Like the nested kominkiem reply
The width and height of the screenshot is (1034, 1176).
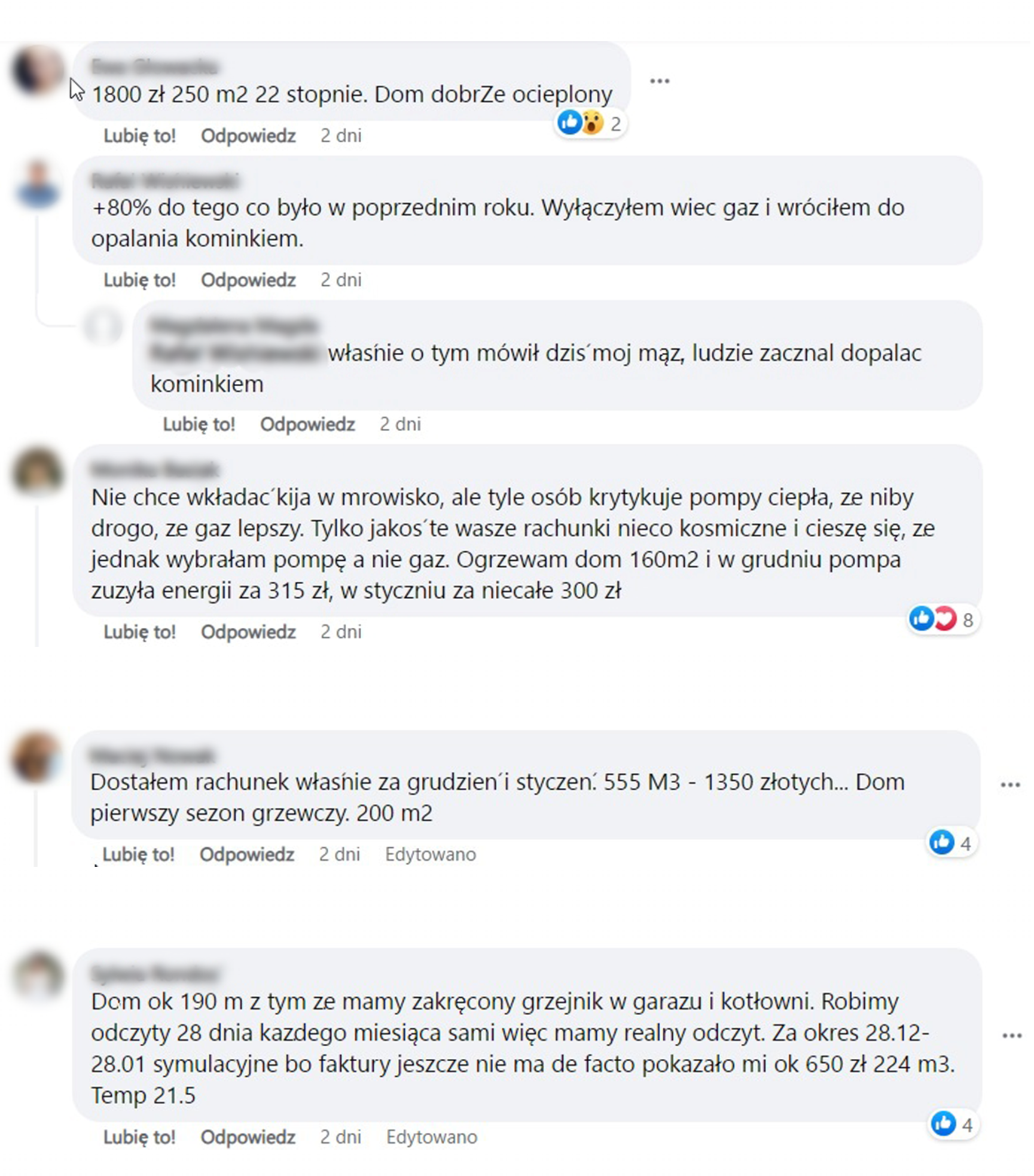pos(199,424)
